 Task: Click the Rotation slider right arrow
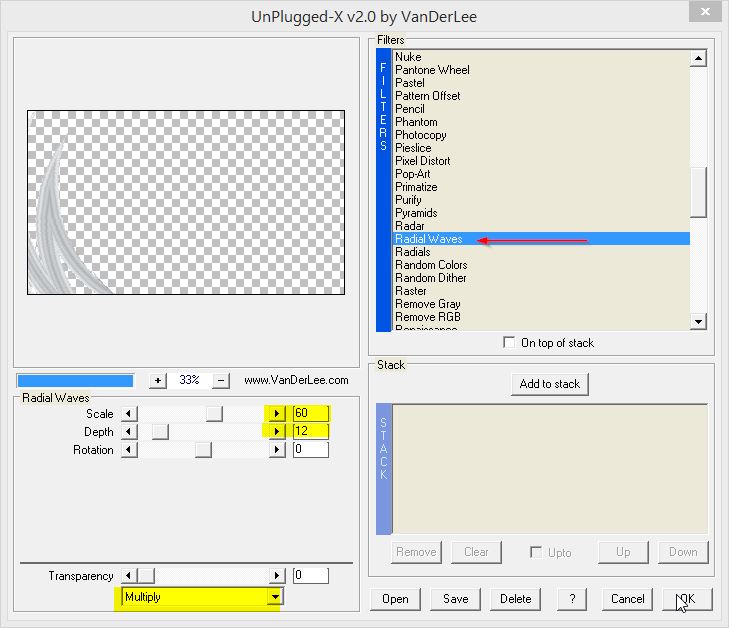pos(277,450)
